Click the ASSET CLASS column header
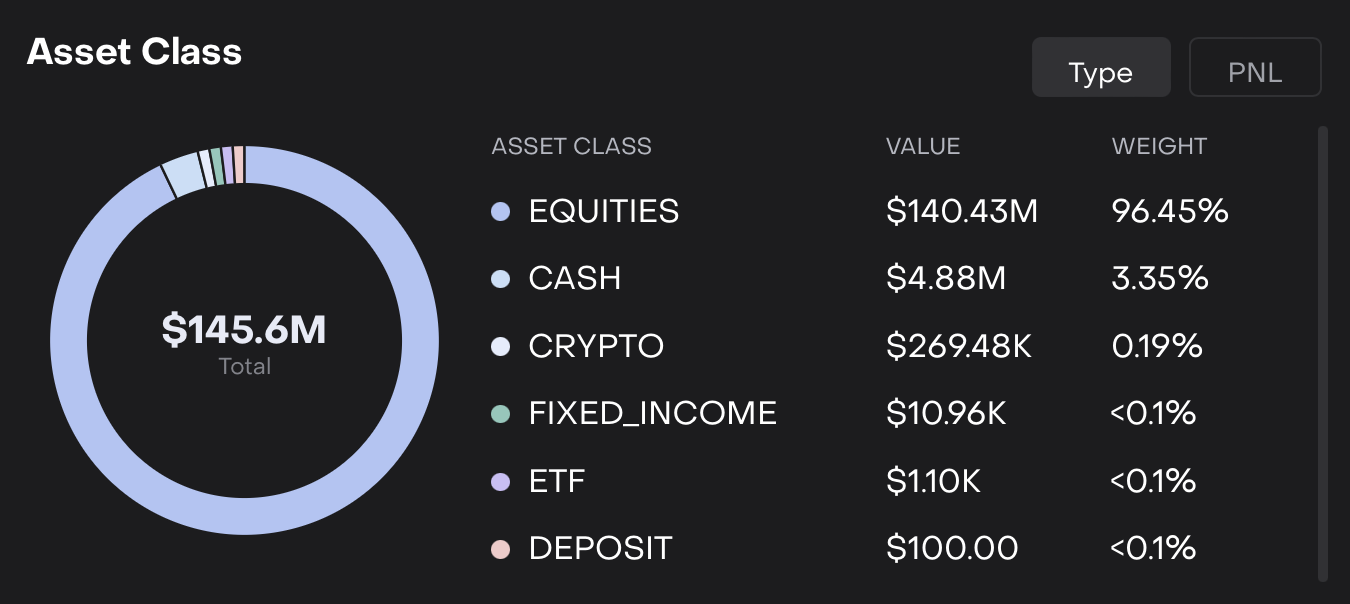 pyautogui.click(x=571, y=147)
